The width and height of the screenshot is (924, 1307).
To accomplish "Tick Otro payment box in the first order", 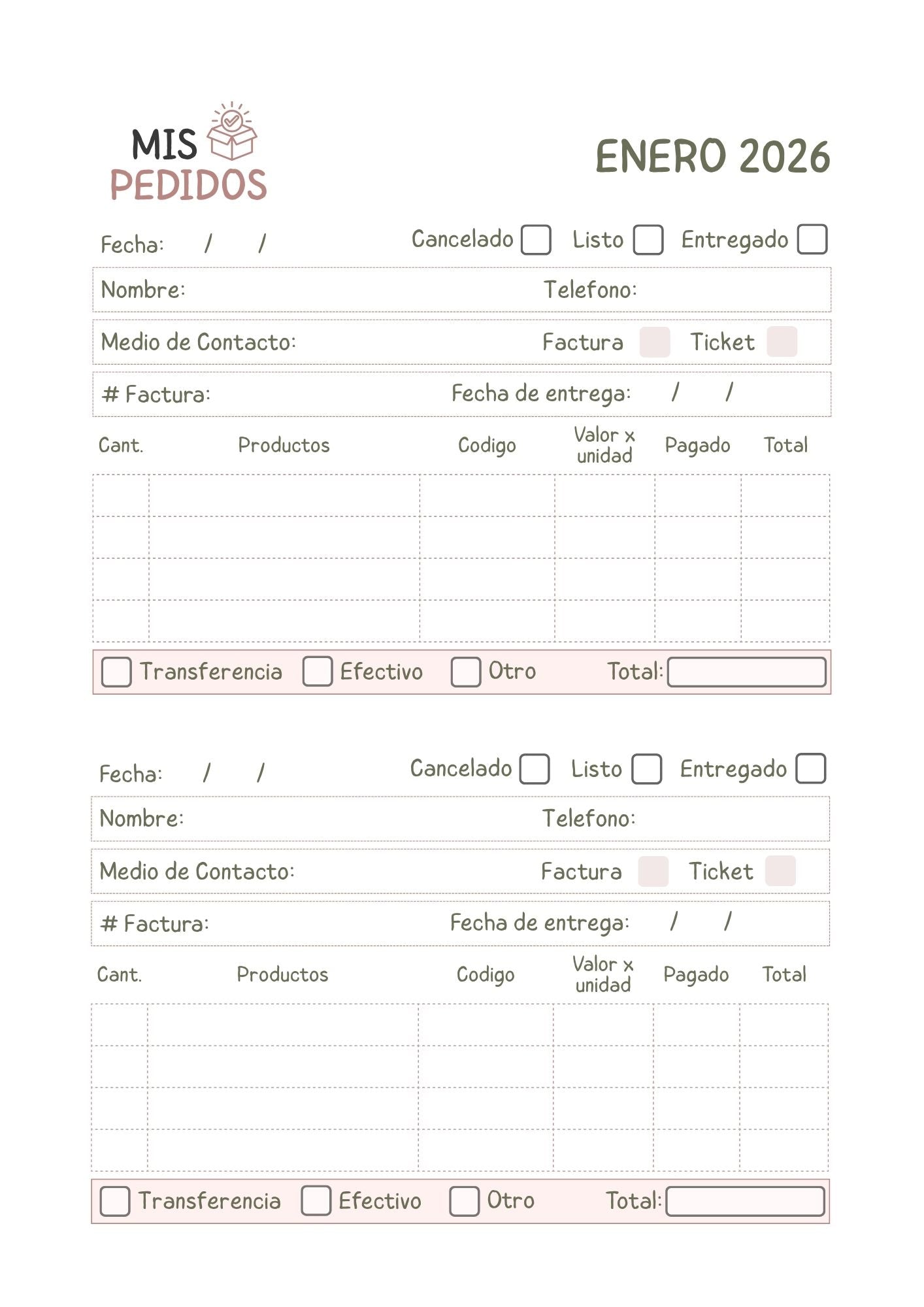I will coord(466,672).
